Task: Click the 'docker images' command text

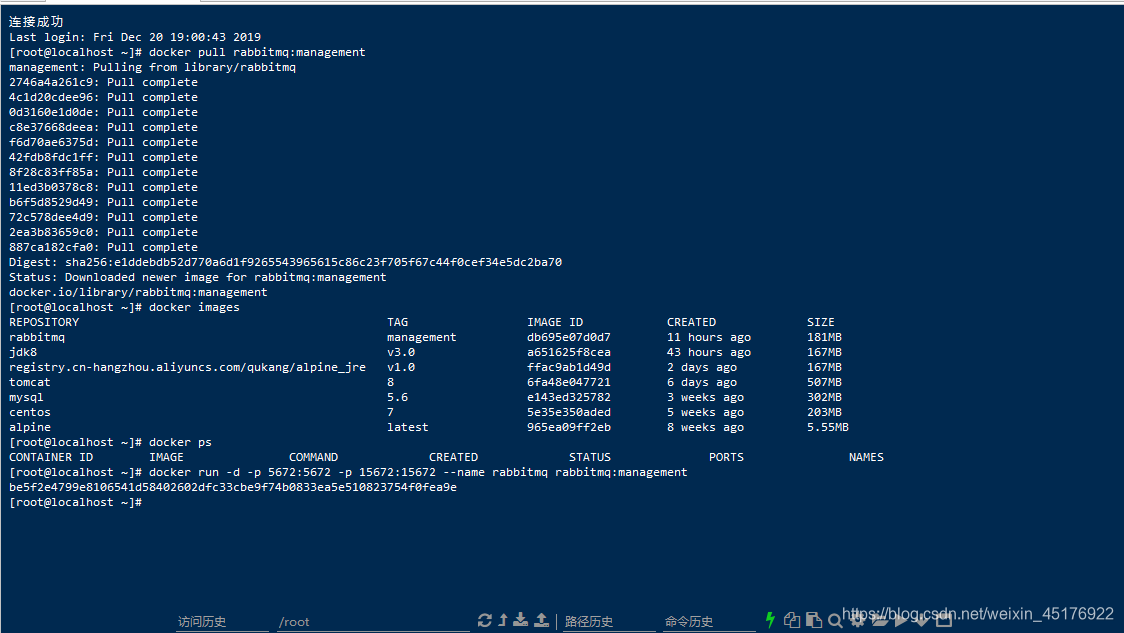Action: (194, 308)
